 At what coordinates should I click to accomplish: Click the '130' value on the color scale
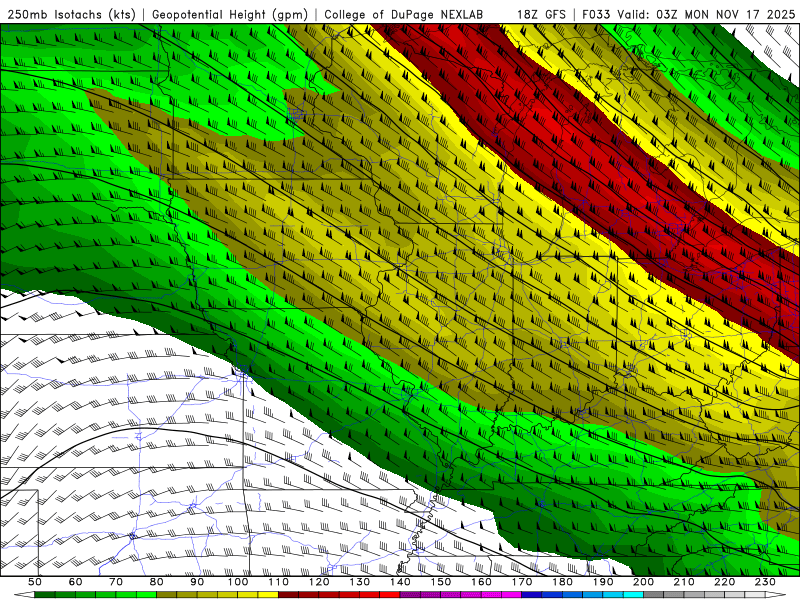pos(360,582)
